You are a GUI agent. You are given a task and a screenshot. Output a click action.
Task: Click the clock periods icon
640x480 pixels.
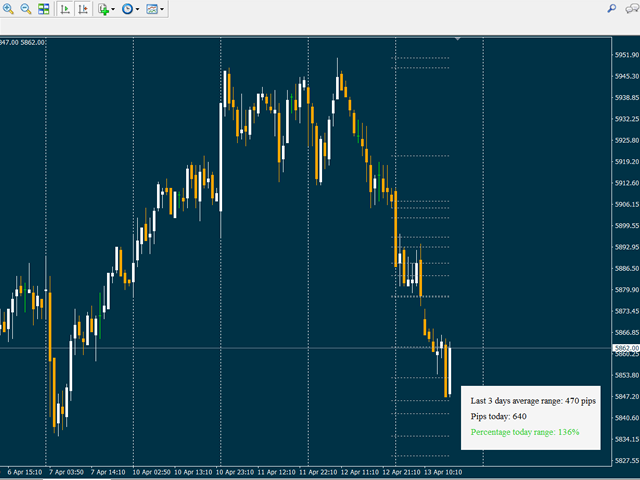click(x=127, y=9)
